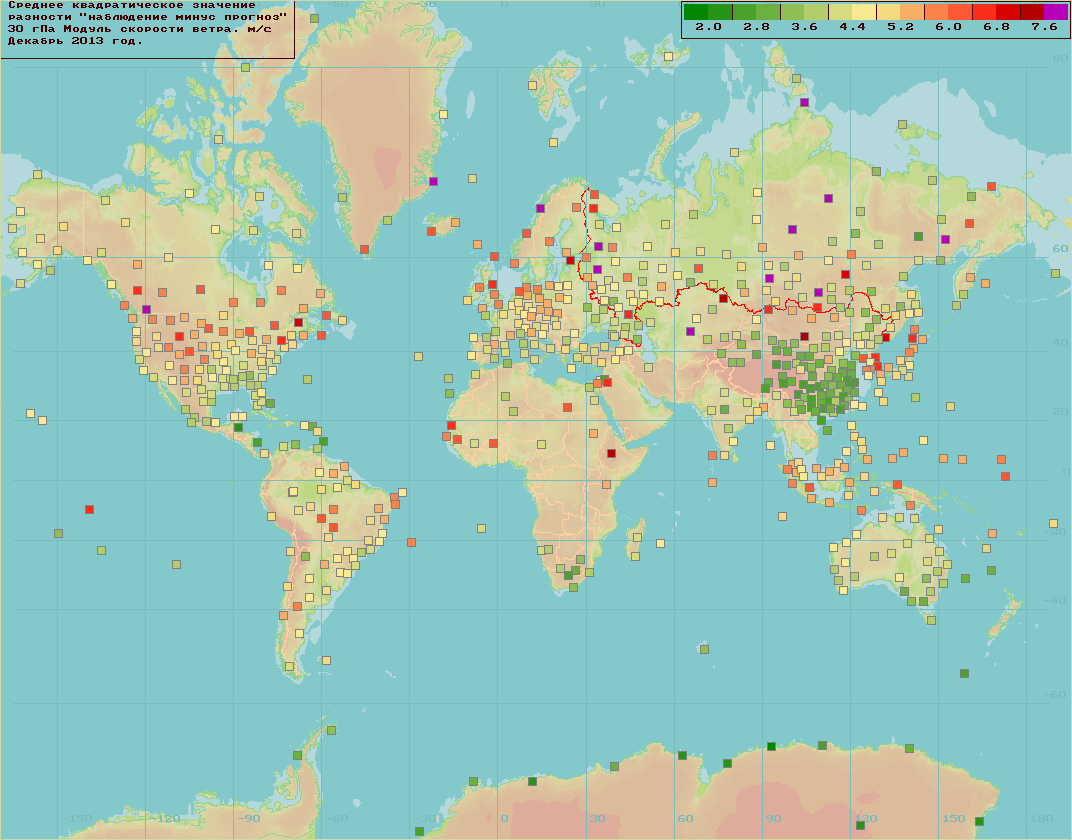Viewport: 1072px width, 840px height.
Task: Click the legend value "2.8"
Action: point(756,27)
